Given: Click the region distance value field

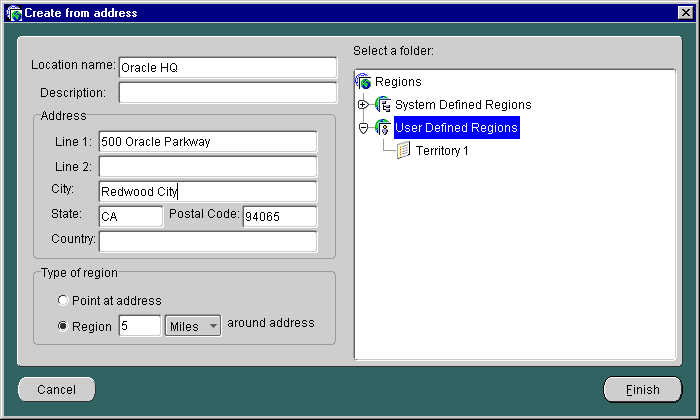Looking at the screenshot, I should click(x=140, y=326).
